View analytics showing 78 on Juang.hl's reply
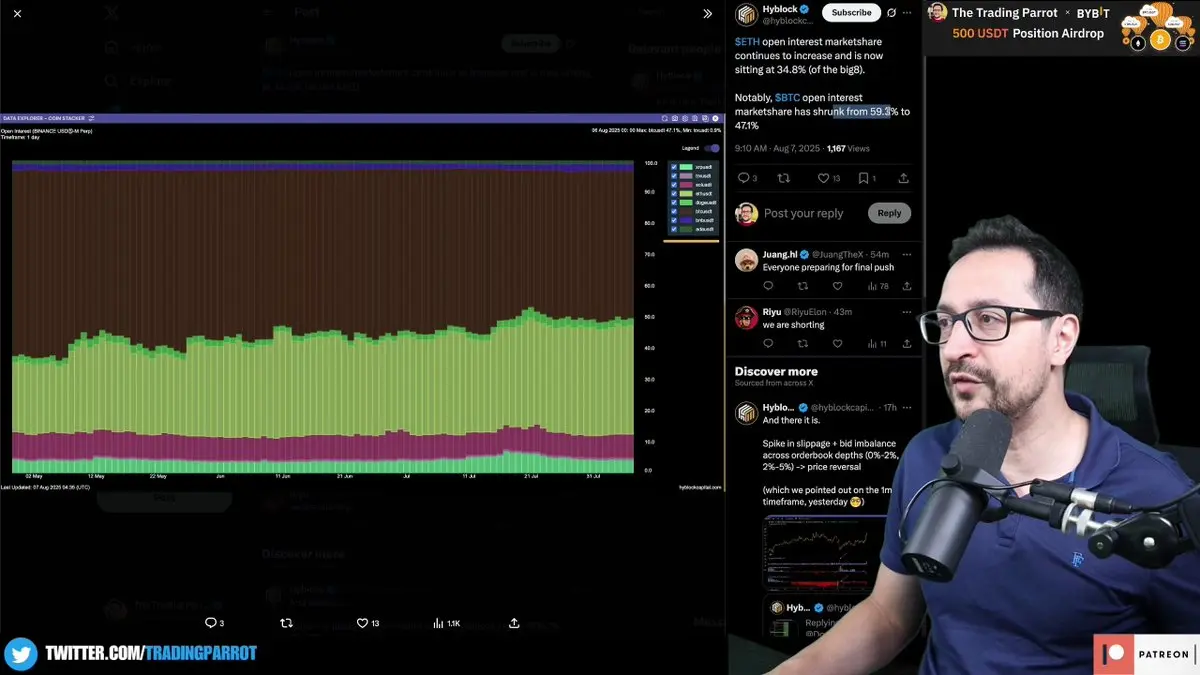 877,286
